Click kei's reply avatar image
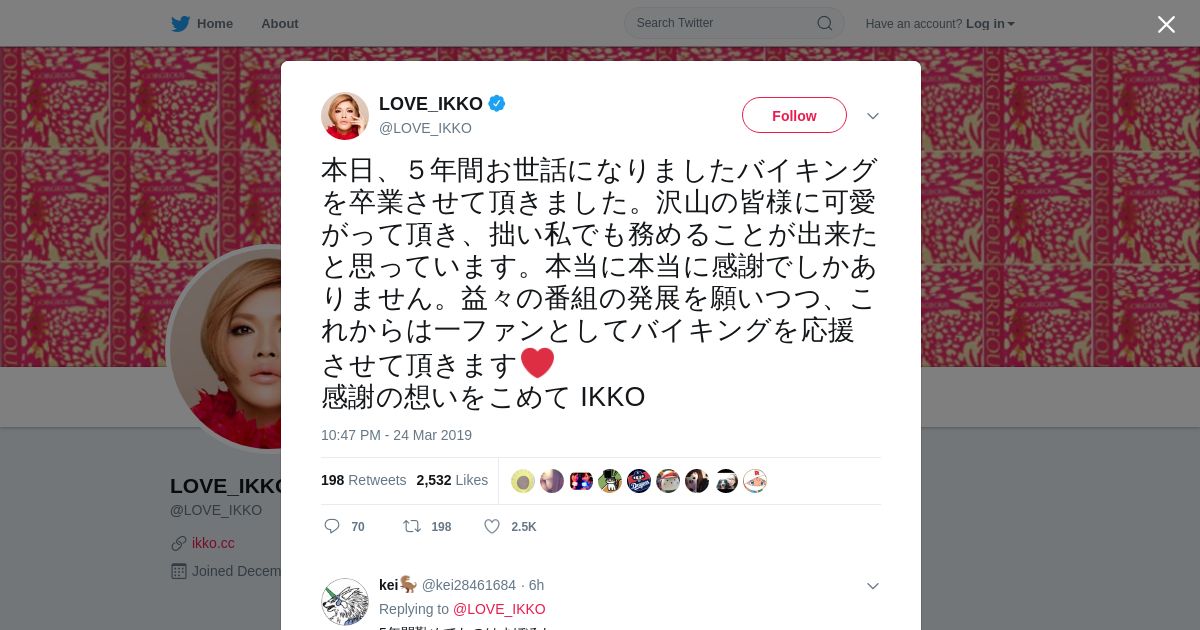Screen dimensions: 1200x630 (345, 602)
